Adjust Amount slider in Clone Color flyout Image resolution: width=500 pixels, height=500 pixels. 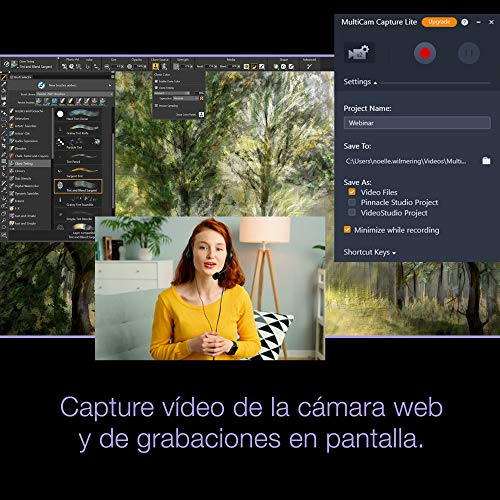click(x=172, y=93)
